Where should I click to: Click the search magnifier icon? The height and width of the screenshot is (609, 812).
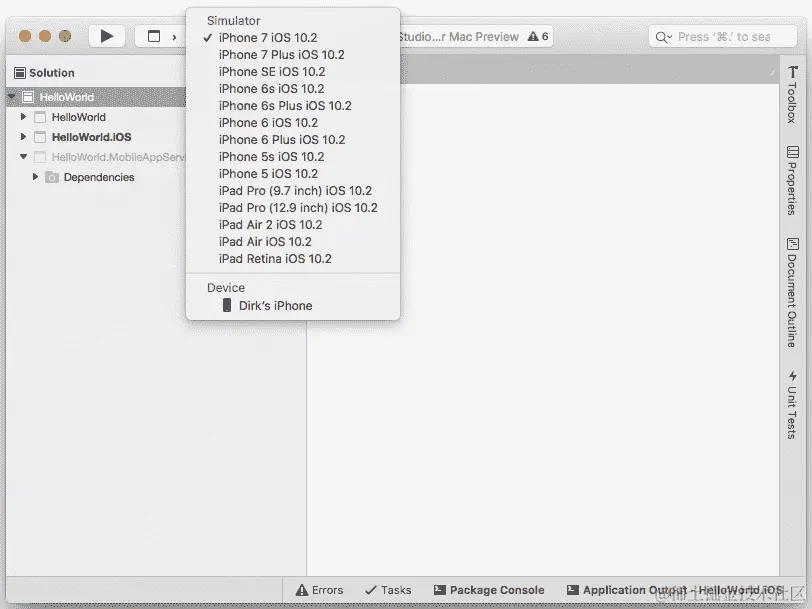tap(661, 37)
